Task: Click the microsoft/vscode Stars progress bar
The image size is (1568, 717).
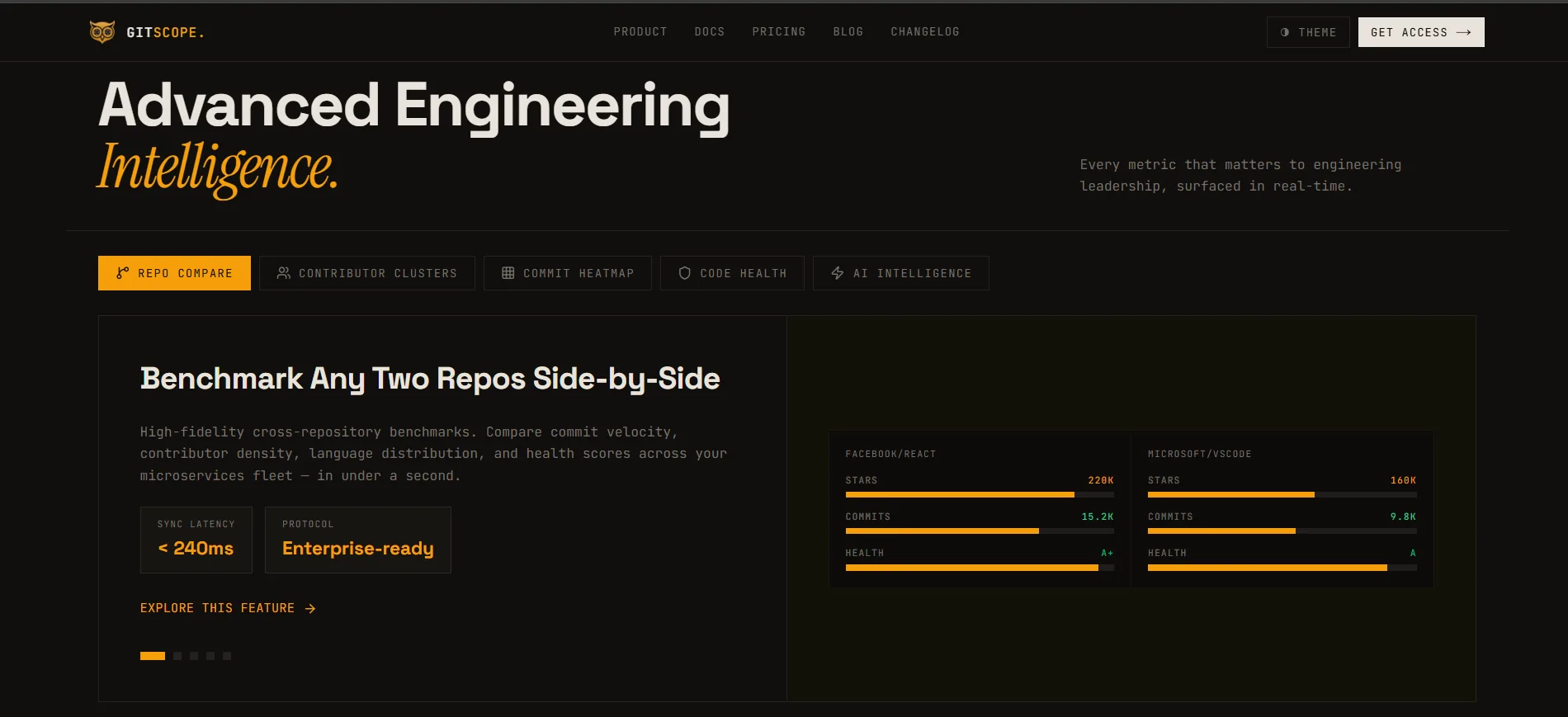Action: click(x=1282, y=495)
